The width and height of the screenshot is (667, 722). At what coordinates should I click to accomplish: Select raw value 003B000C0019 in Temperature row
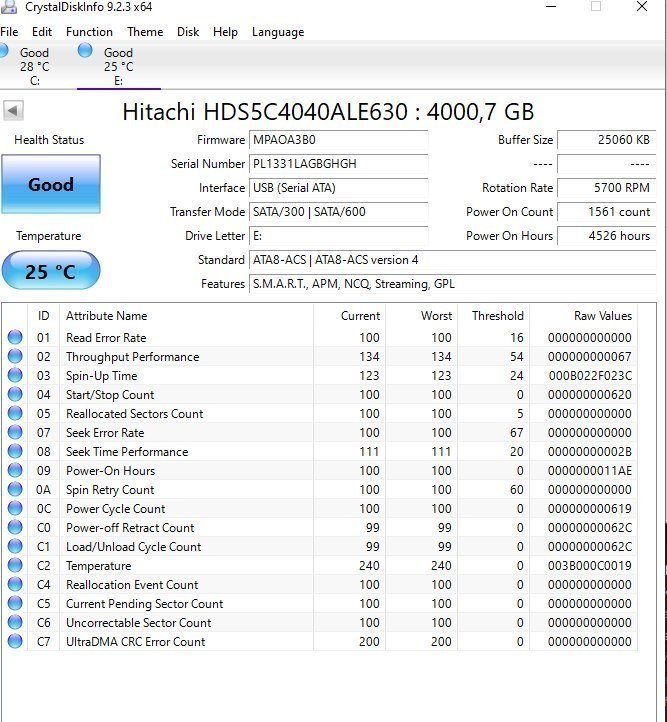coord(590,565)
